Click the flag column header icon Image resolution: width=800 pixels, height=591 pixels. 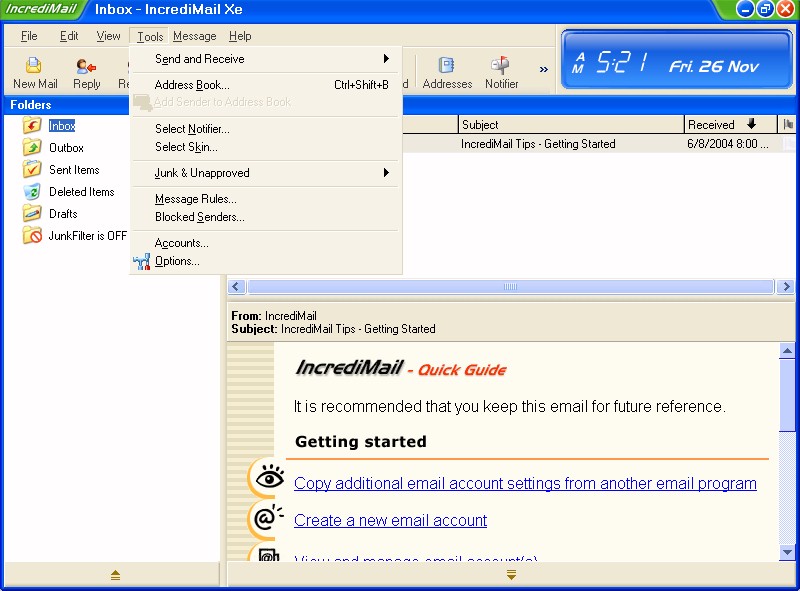click(x=789, y=125)
